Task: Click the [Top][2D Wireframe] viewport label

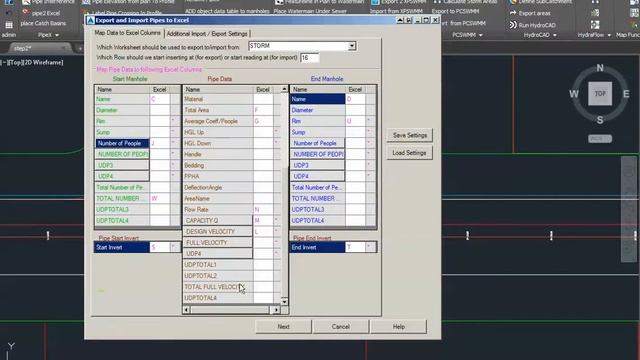Action: 32,62
